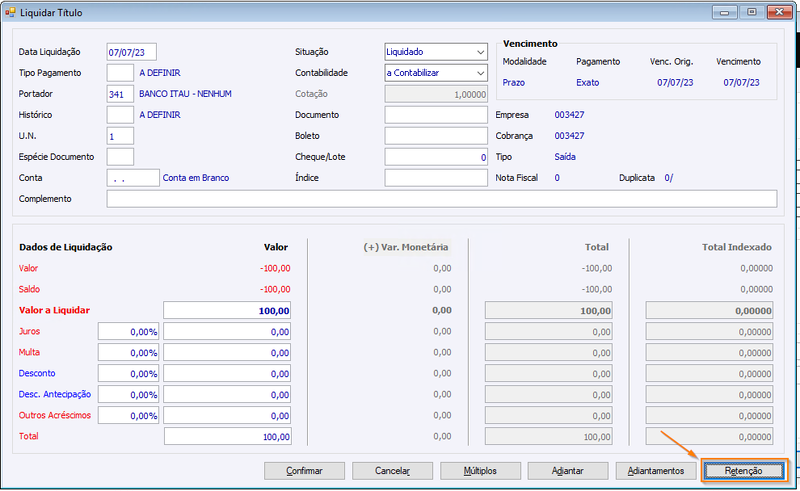Viewport: 800px width, 491px height.
Task: Click the Cancelar button
Action: (392, 471)
